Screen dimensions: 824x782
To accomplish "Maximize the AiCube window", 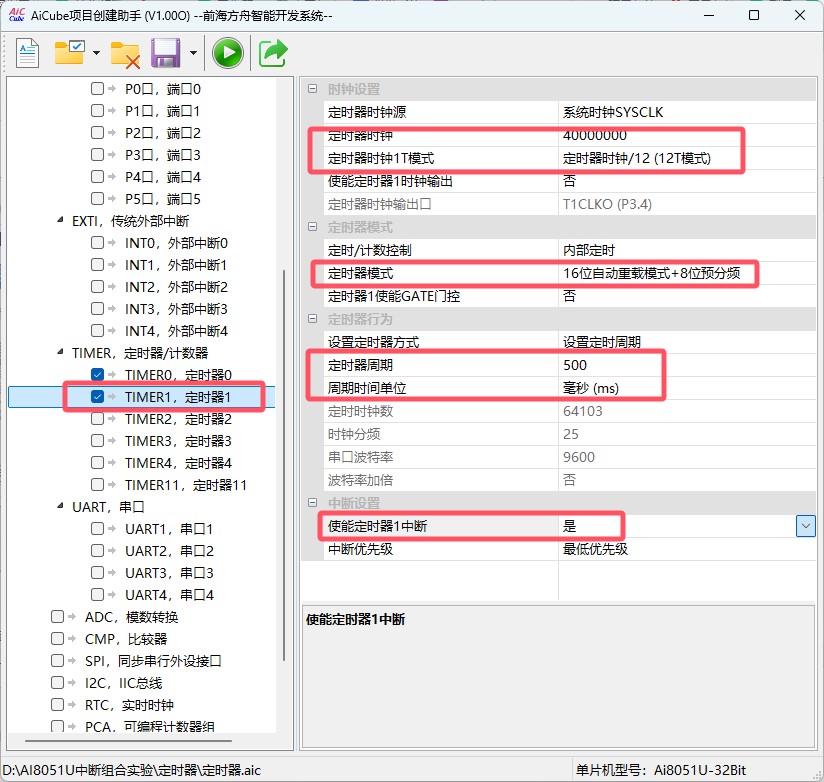I will pos(754,15).
